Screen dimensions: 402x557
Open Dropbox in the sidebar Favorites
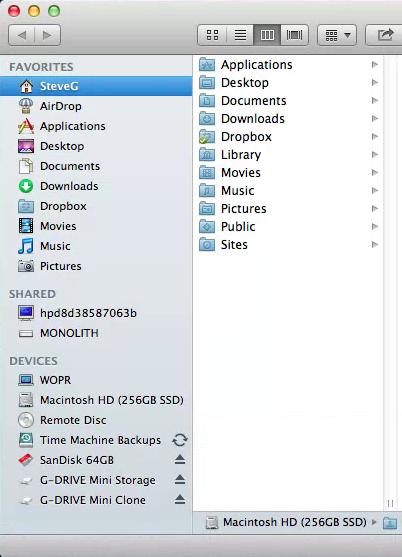click(96, 206)
